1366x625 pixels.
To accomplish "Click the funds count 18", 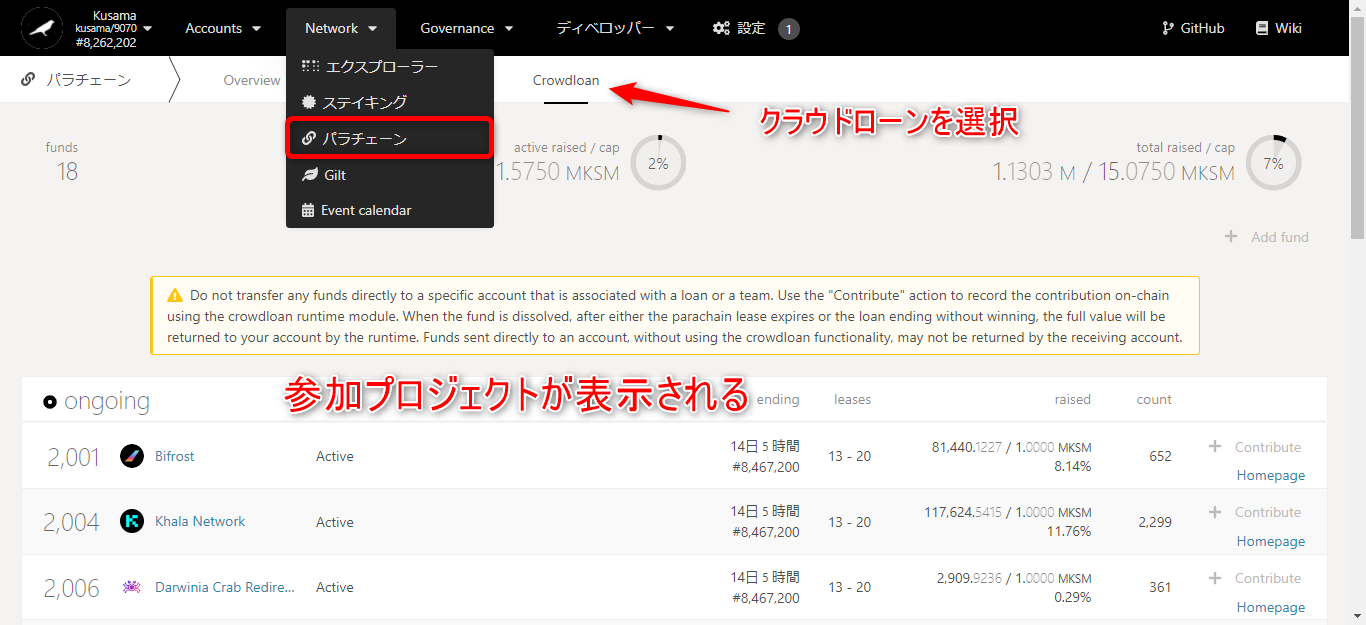I will (x=67, y=172).
